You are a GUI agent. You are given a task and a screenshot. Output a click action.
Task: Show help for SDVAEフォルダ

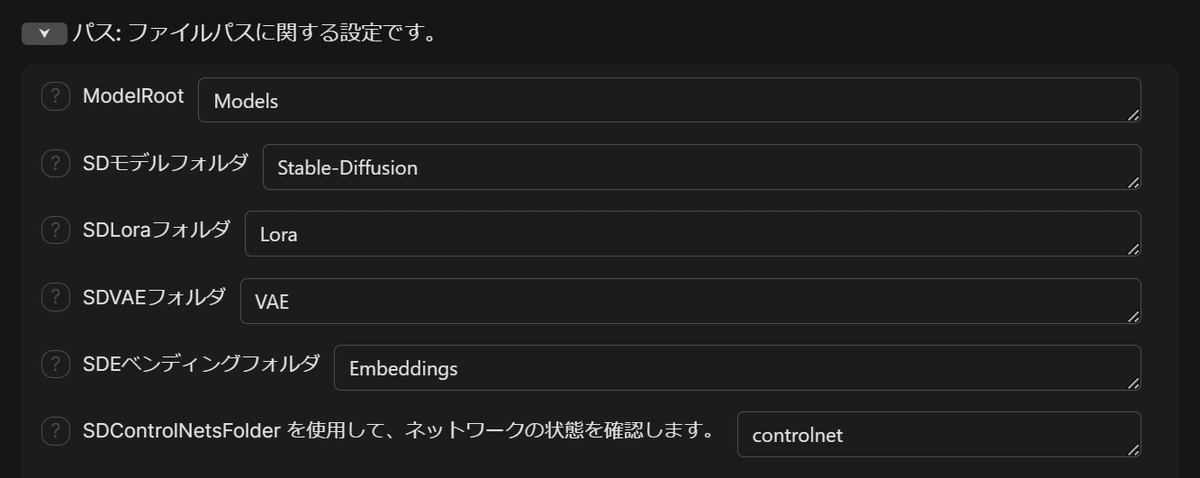pyautogui.click(x=55, y=297)
